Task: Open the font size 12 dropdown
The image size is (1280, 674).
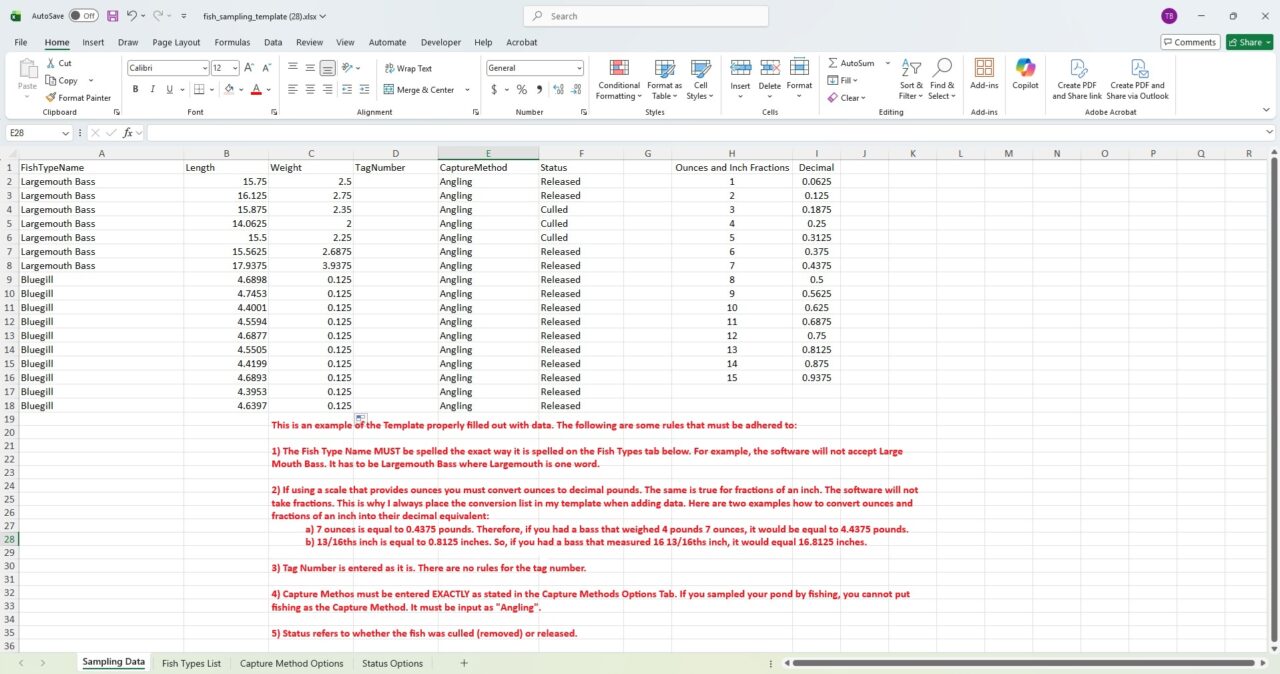Action: 235,68
